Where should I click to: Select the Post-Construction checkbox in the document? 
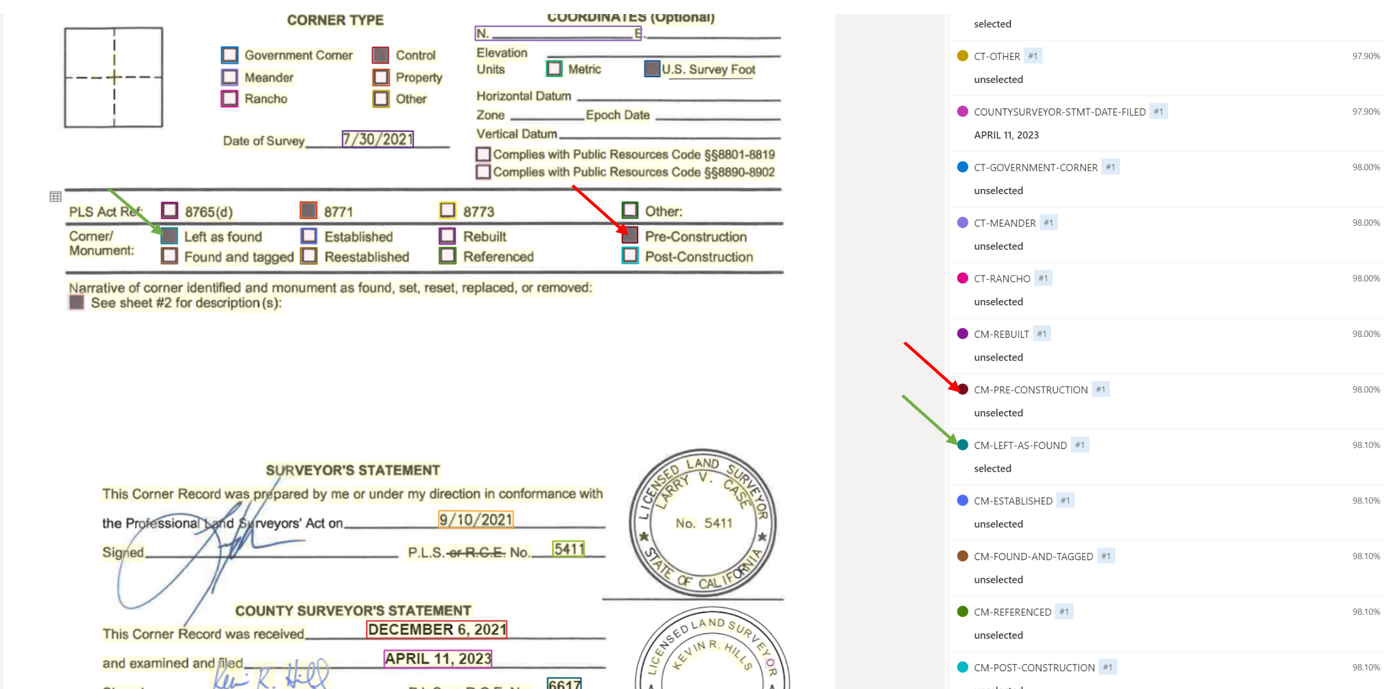pos(630,256)
